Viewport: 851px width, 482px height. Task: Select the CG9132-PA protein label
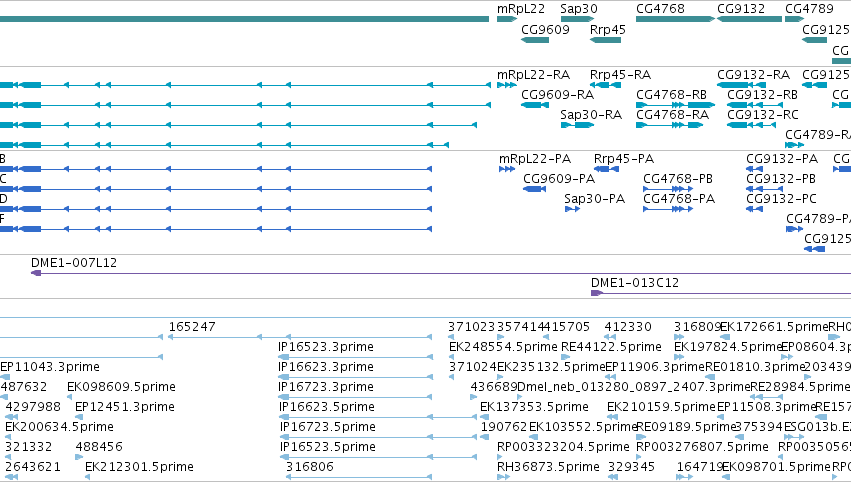point(782,159)
